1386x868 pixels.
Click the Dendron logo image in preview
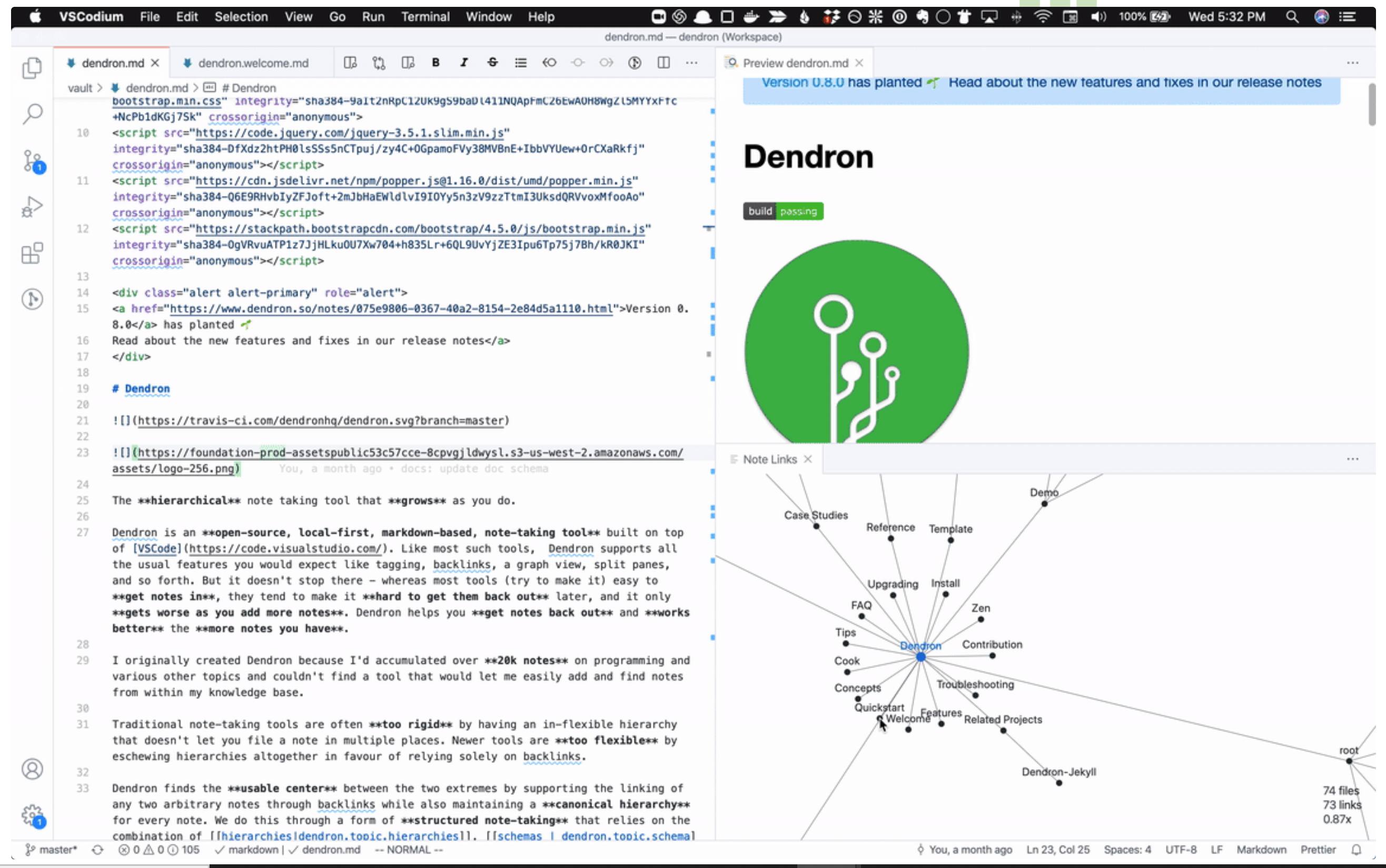click(857, 342)
